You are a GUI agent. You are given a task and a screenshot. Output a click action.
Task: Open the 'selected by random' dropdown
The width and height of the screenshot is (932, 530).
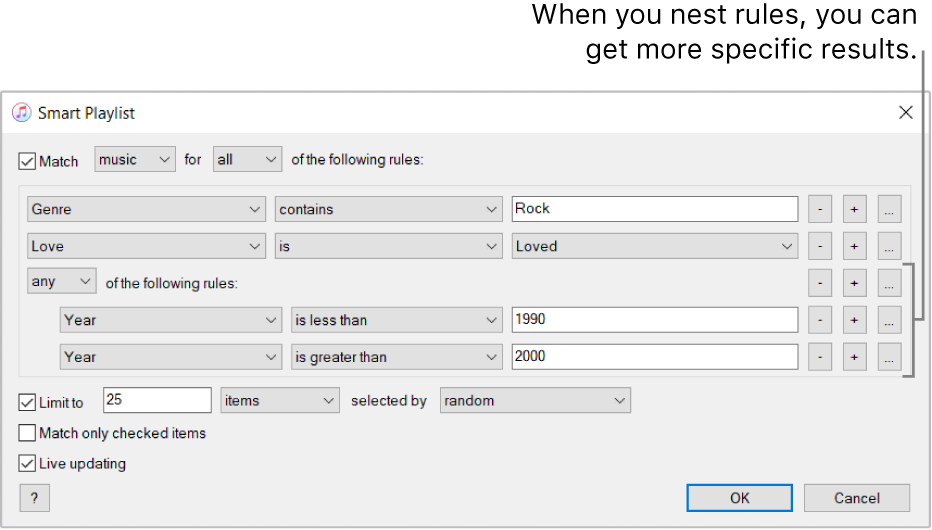tap(535, 401)
